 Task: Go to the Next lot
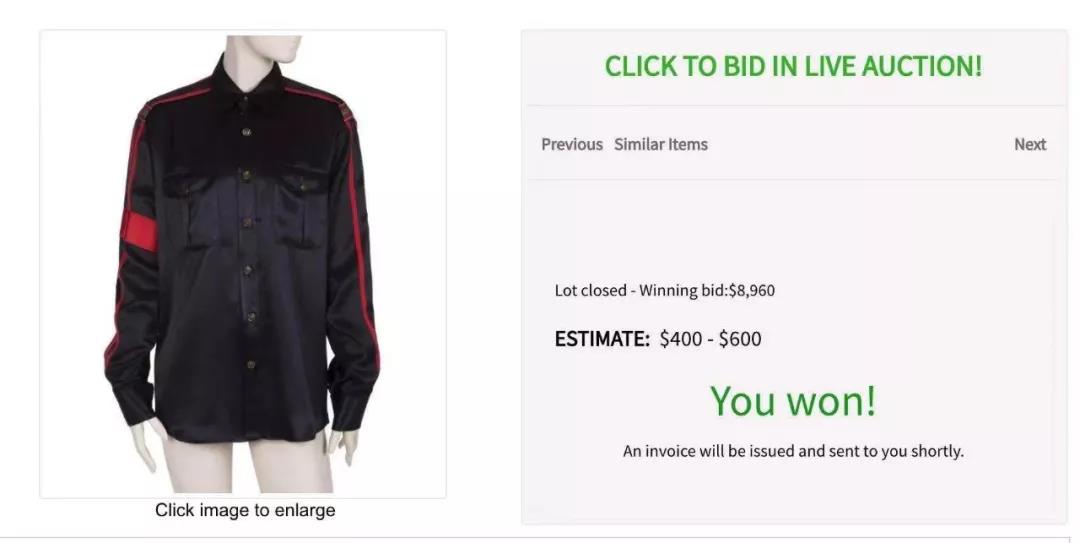tap(1030, 144)
